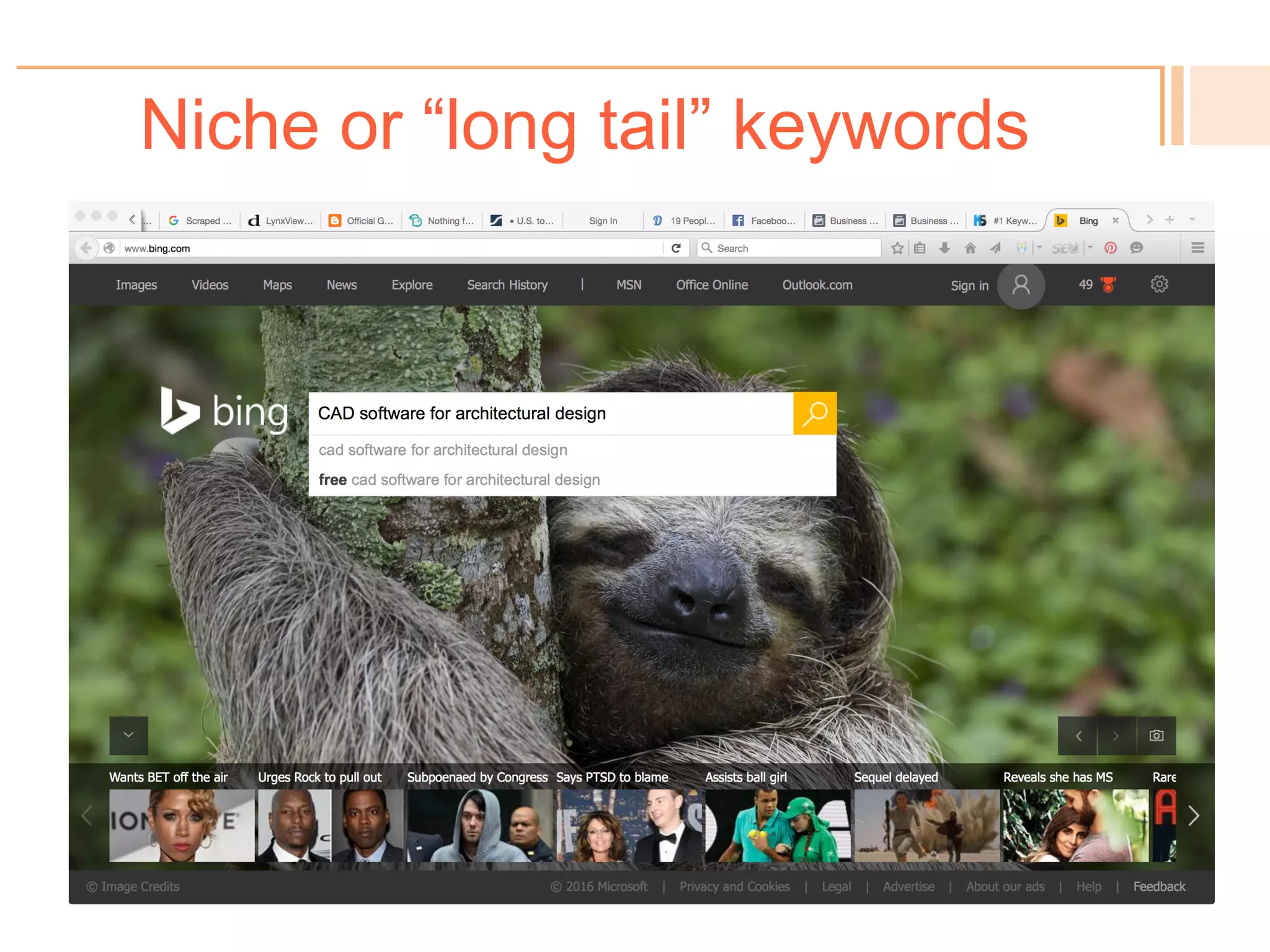Open Search History link
Screen dimensions: 1270x952
click(x=507, y=285)
